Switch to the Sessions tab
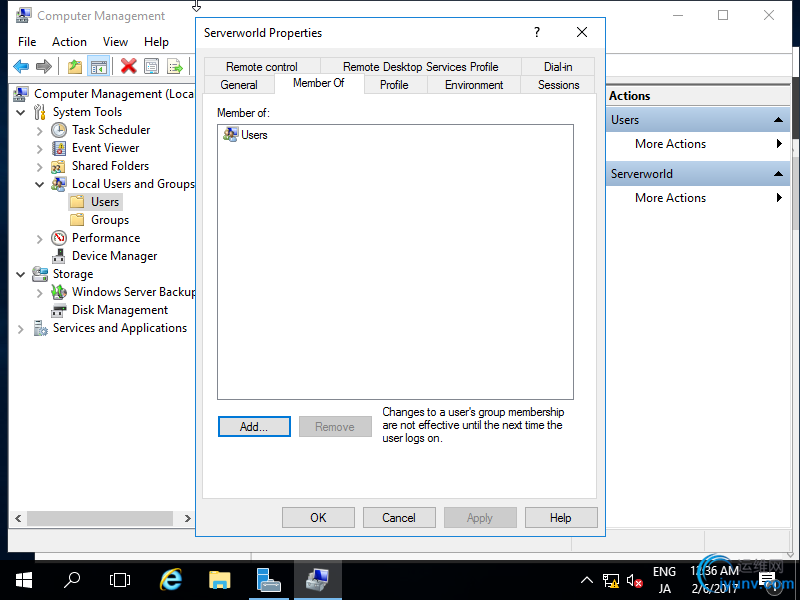 [558, 85]
